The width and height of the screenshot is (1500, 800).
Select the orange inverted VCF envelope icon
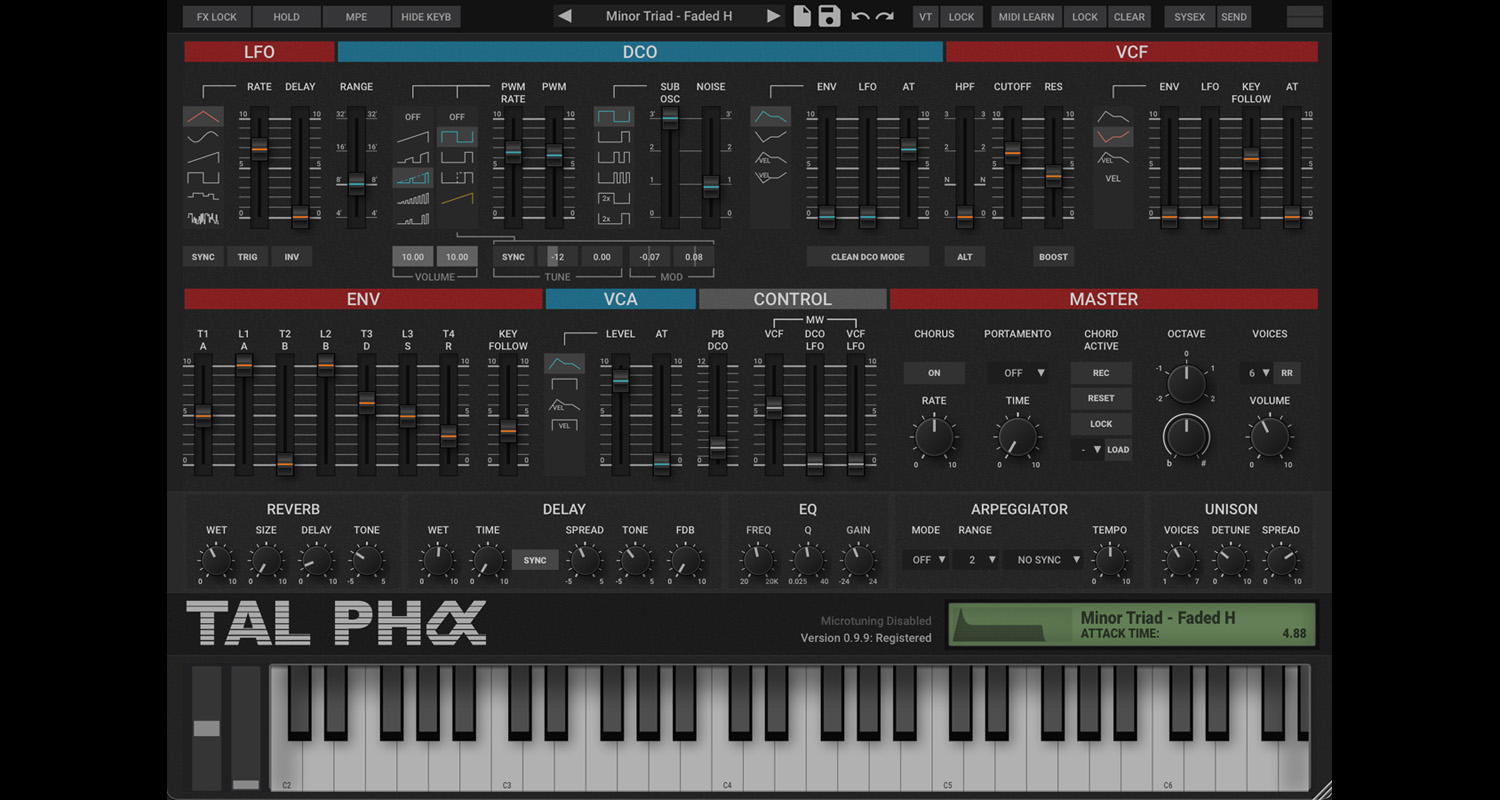(x=1113, y=136)
